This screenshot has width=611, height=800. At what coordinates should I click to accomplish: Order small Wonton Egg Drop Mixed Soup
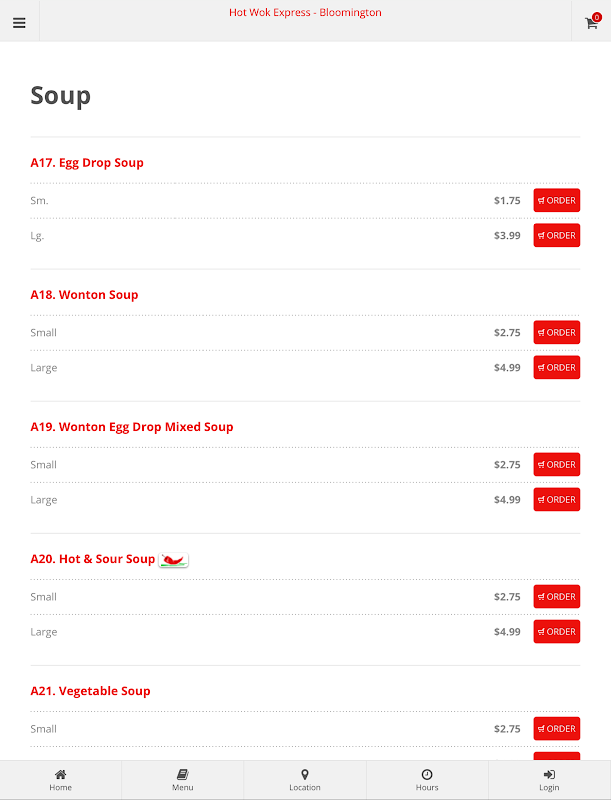tap(556, 464)
